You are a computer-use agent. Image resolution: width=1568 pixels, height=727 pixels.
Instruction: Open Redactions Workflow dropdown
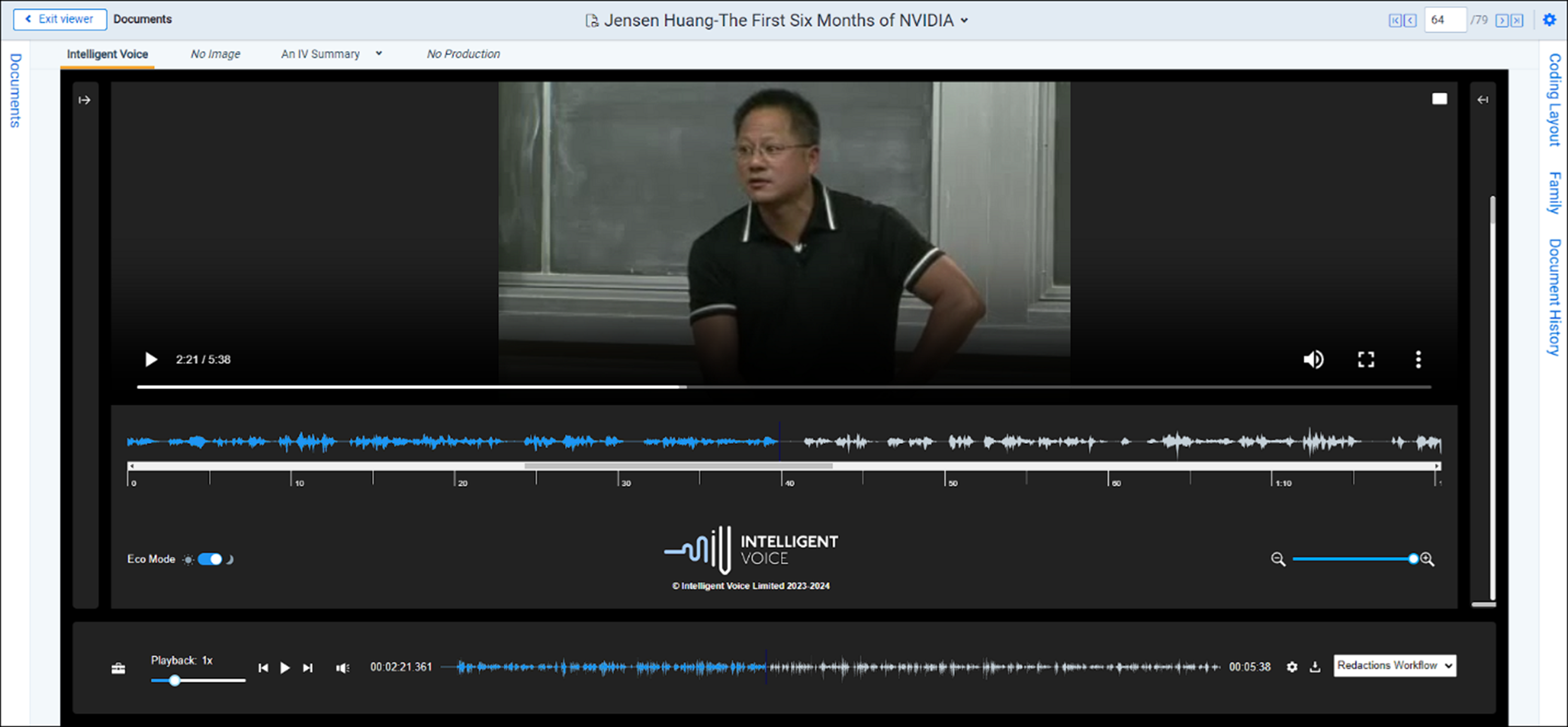click(x=1394, y=666)
